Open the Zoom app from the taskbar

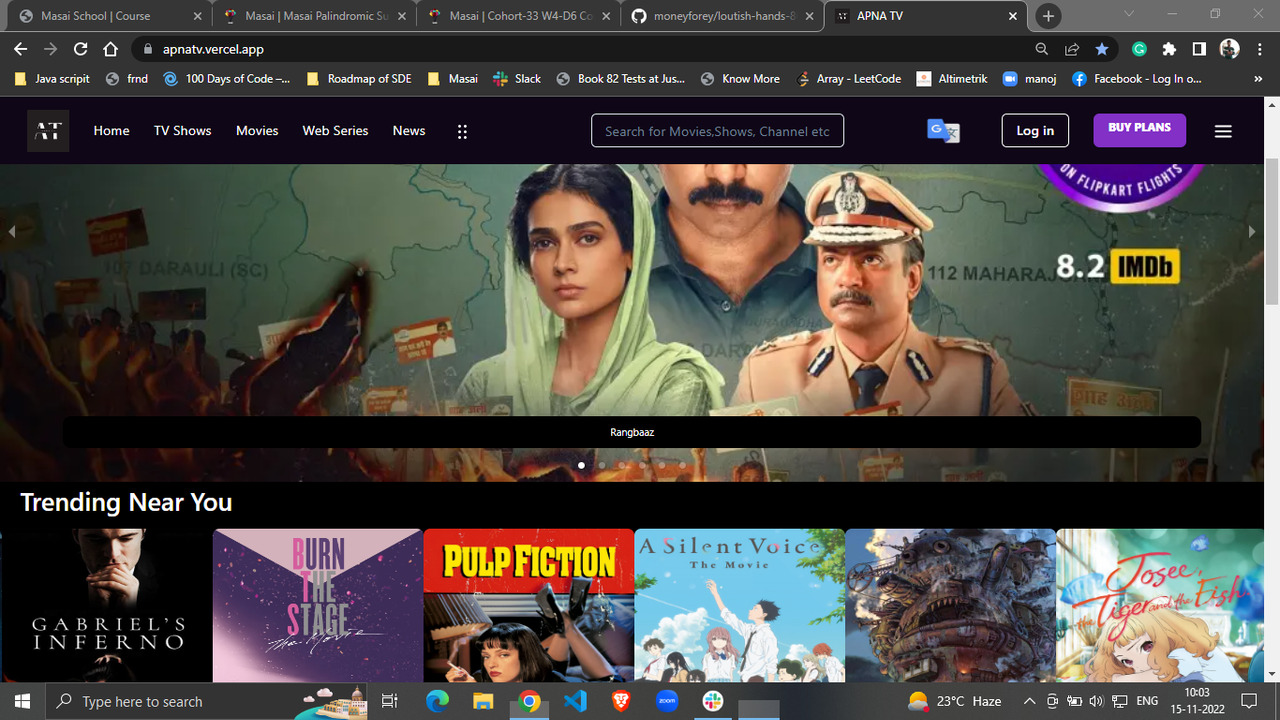click(x=666, y=701)
